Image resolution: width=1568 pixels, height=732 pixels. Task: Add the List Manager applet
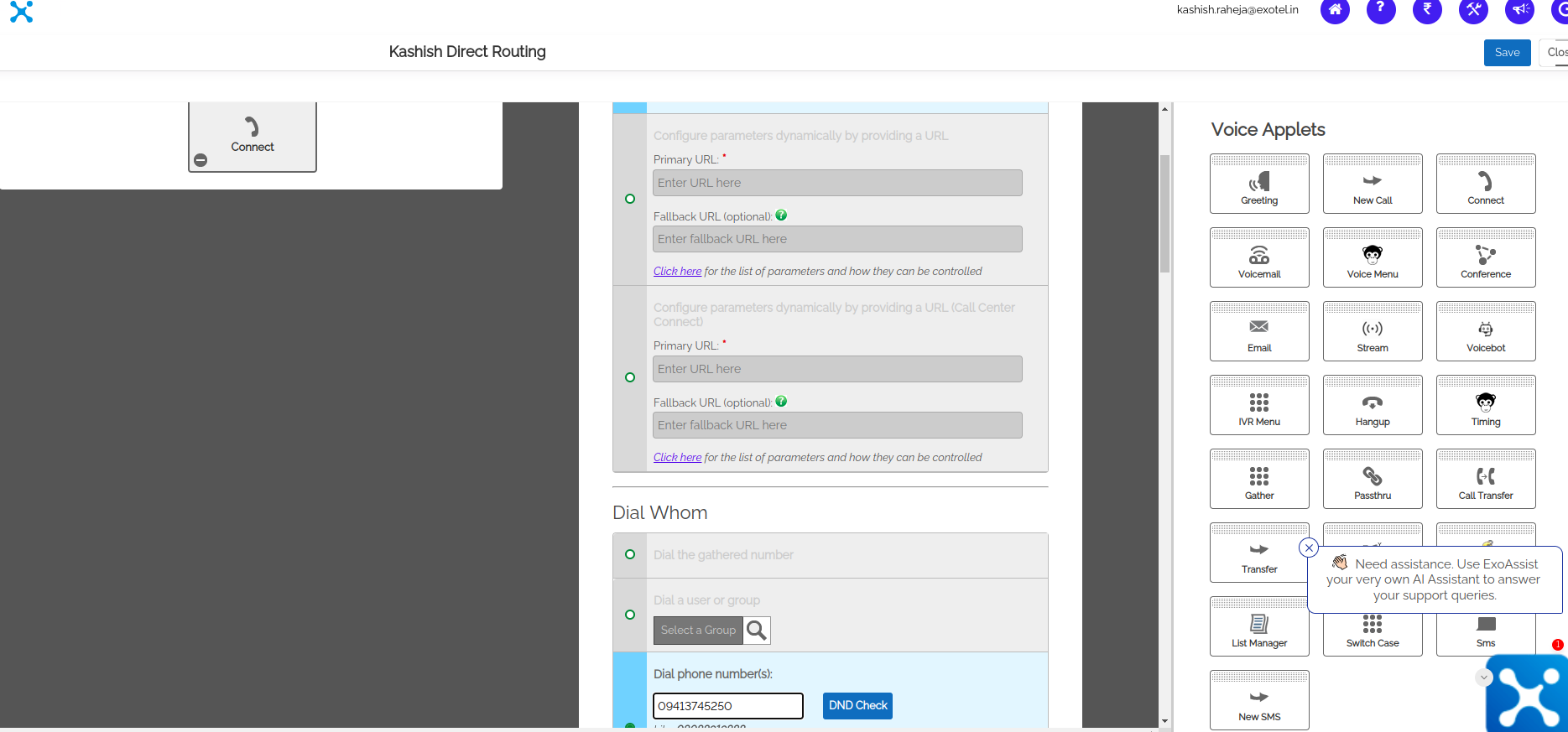point(1258,626)
